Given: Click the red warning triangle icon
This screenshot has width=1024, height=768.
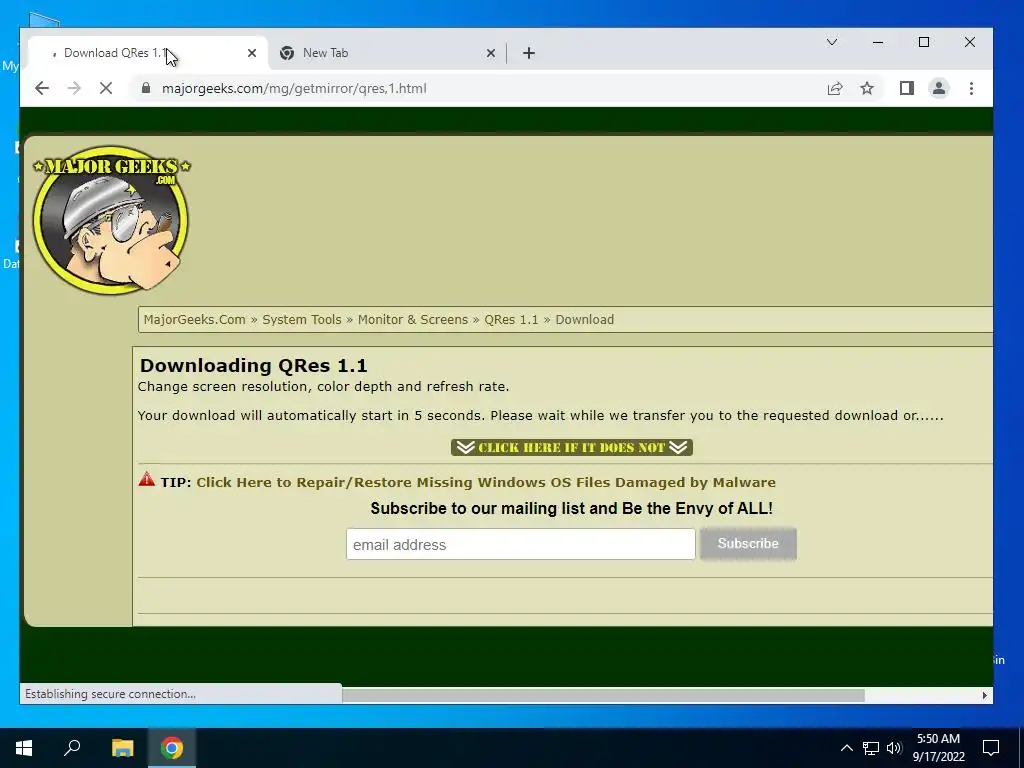Looking at the screenshot, I should click(147, 479).
